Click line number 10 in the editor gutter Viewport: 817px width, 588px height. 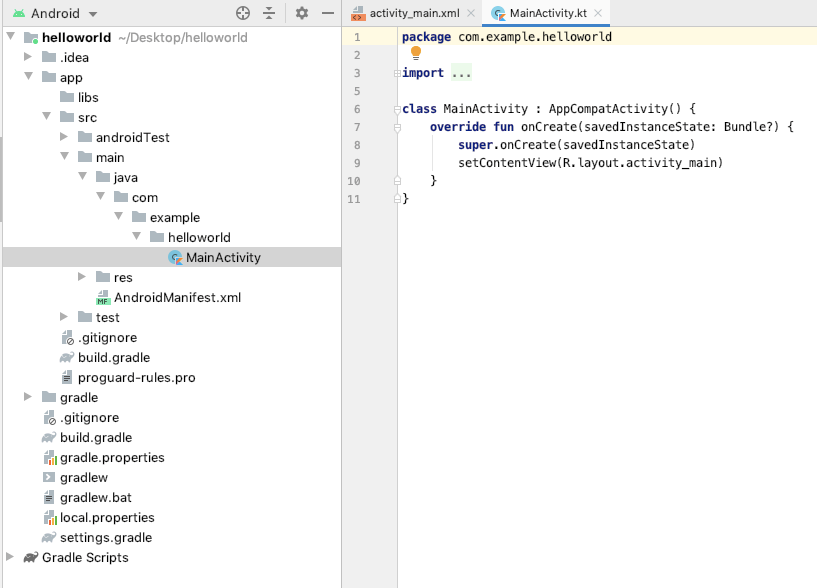tap(353, 181)
